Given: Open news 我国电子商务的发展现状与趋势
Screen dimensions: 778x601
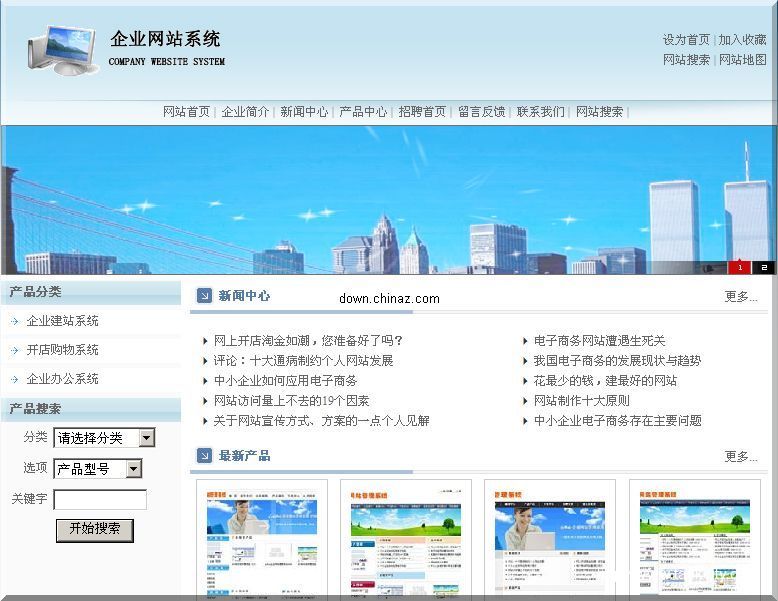Looking at the screenshot, I should point(617,361).
